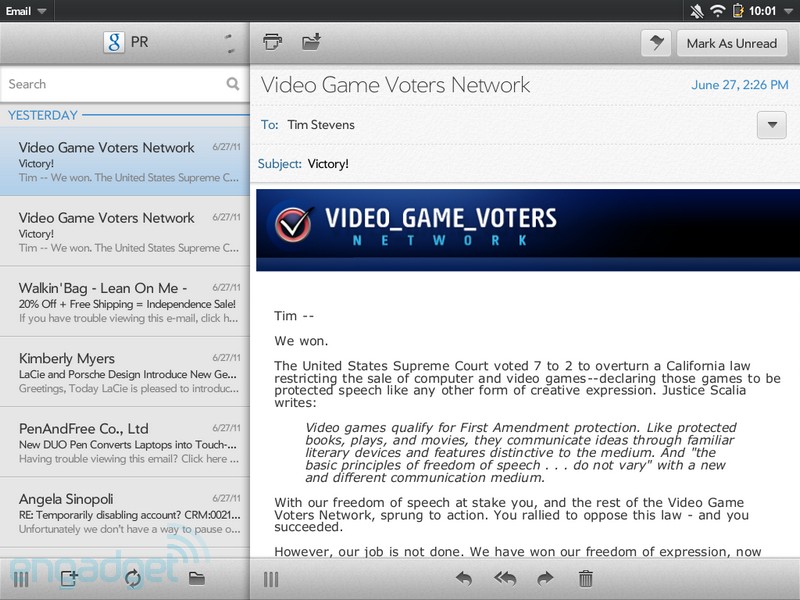Open Walkin'Bag - Lean On Me email
The height and width of the screenshot is (600, 800).
point(125,302)
